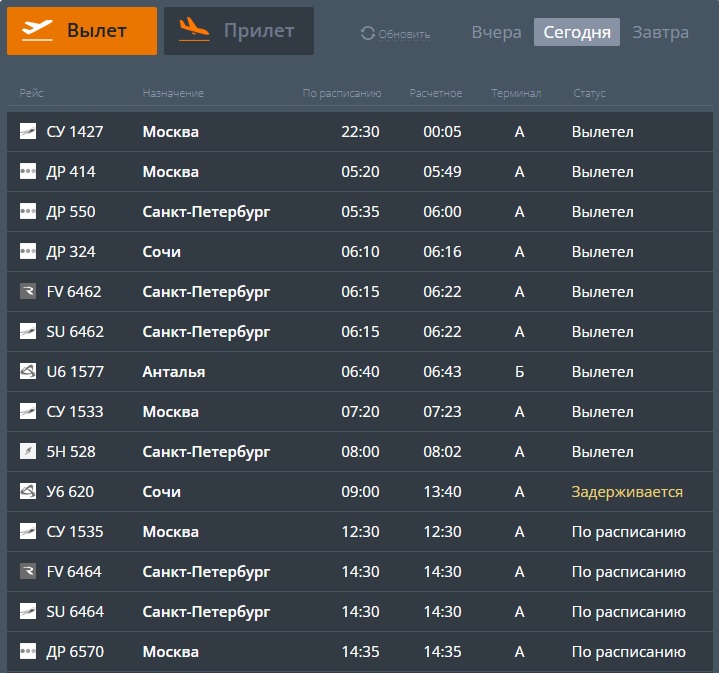Click the Задерживается status for У6 620
The height and width of the screenshot is (673, 719).
(x=627, y=492)
